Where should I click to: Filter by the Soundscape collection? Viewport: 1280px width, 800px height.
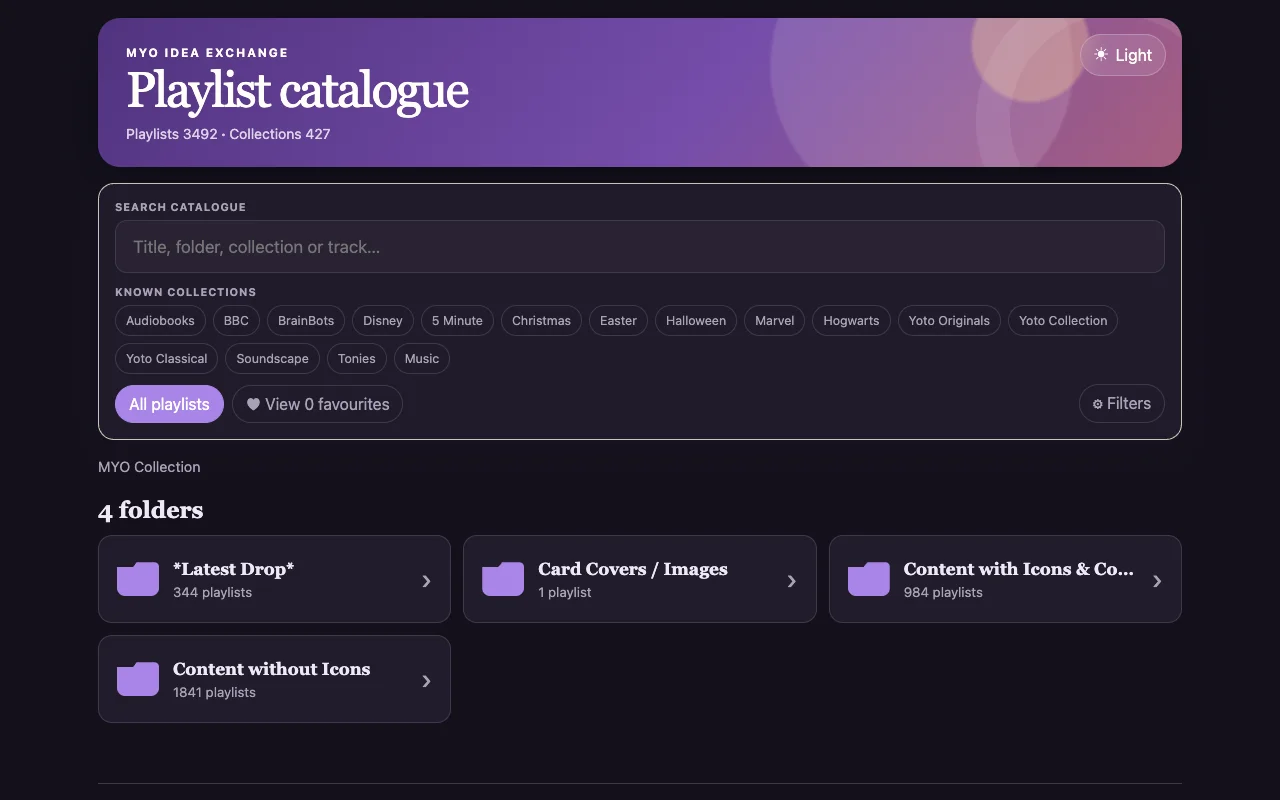click(272, 359)
